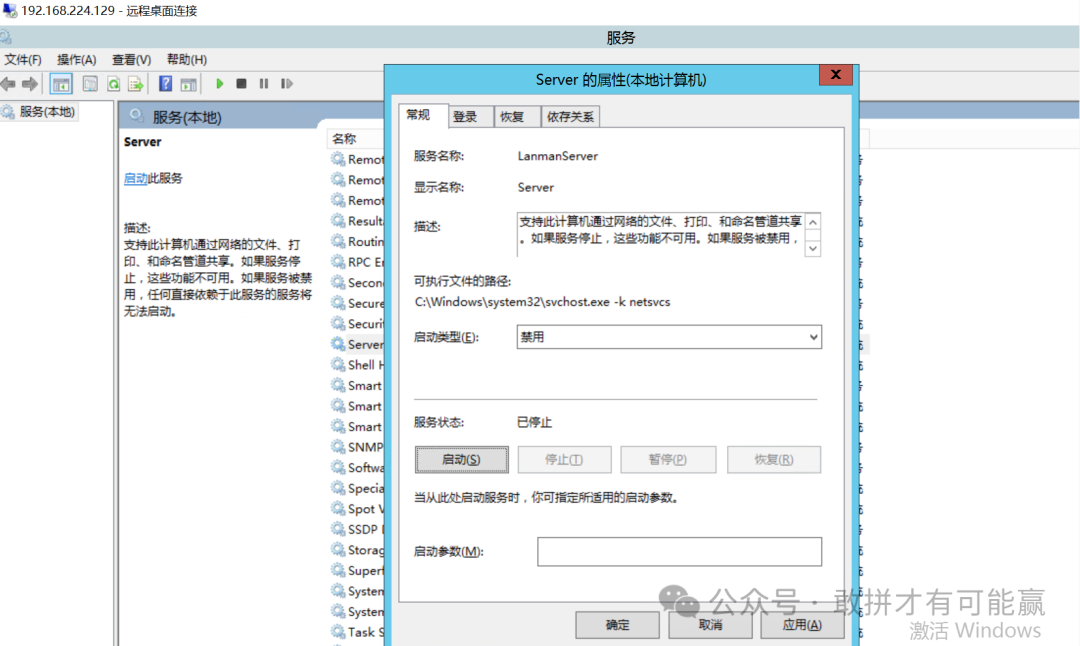Click gear icon next to Shell row
The height and width of the screenshot is (646, 1080).
(x=338, y=364)
